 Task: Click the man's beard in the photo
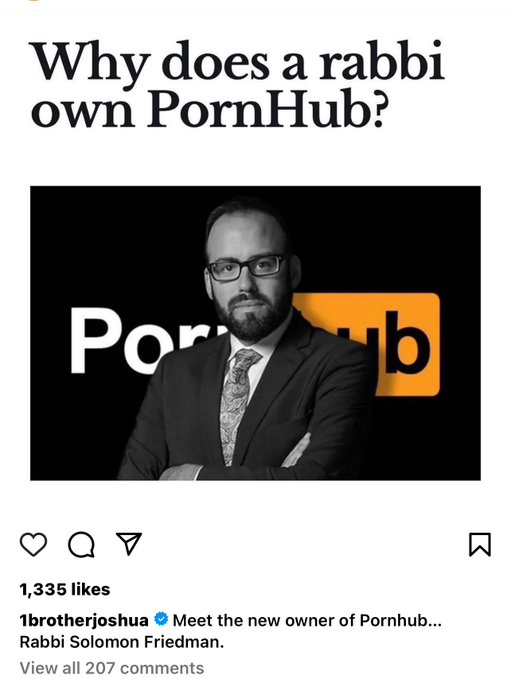[251, 316]
